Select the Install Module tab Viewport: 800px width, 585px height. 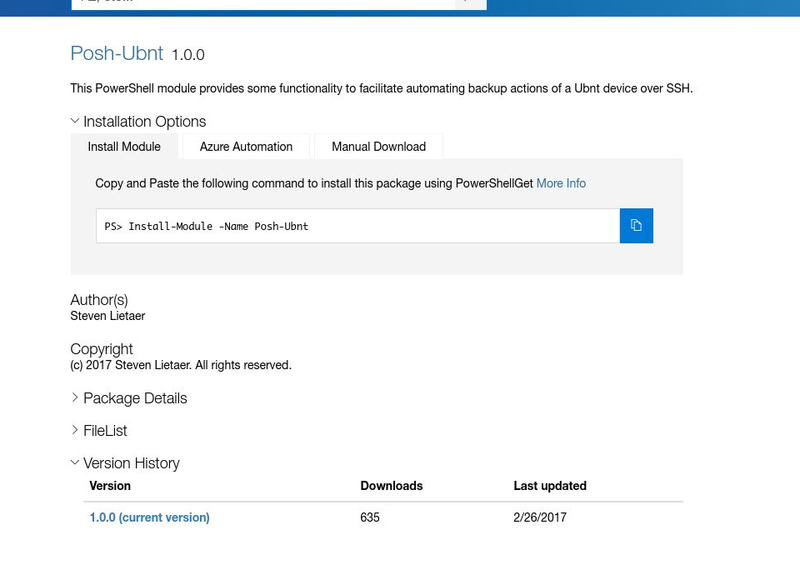[x=124, y=147]
